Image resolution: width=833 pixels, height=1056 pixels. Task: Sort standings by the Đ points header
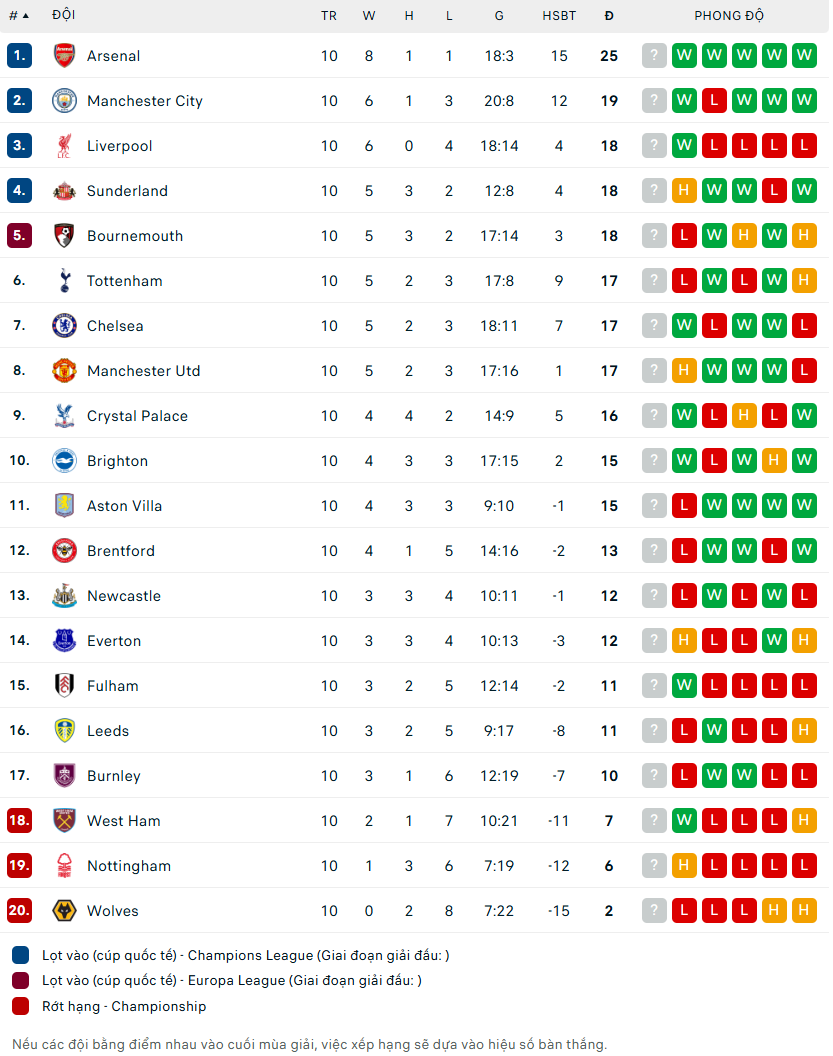(x=609, y=16)
